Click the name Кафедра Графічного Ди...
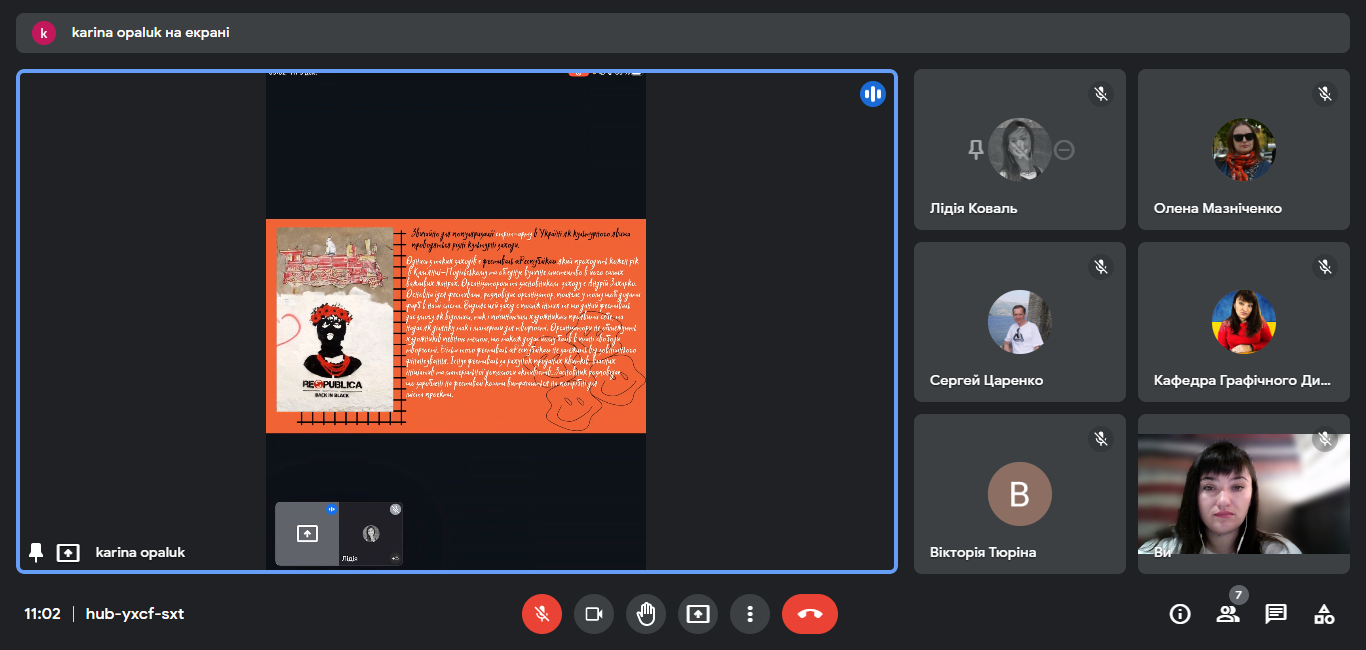Screen dimensions: 1366x650 click(x=1244, y=380)
